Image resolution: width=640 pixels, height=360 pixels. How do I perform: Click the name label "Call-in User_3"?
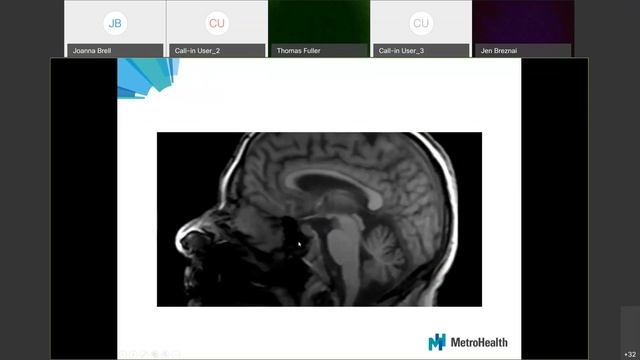point(401,51)
